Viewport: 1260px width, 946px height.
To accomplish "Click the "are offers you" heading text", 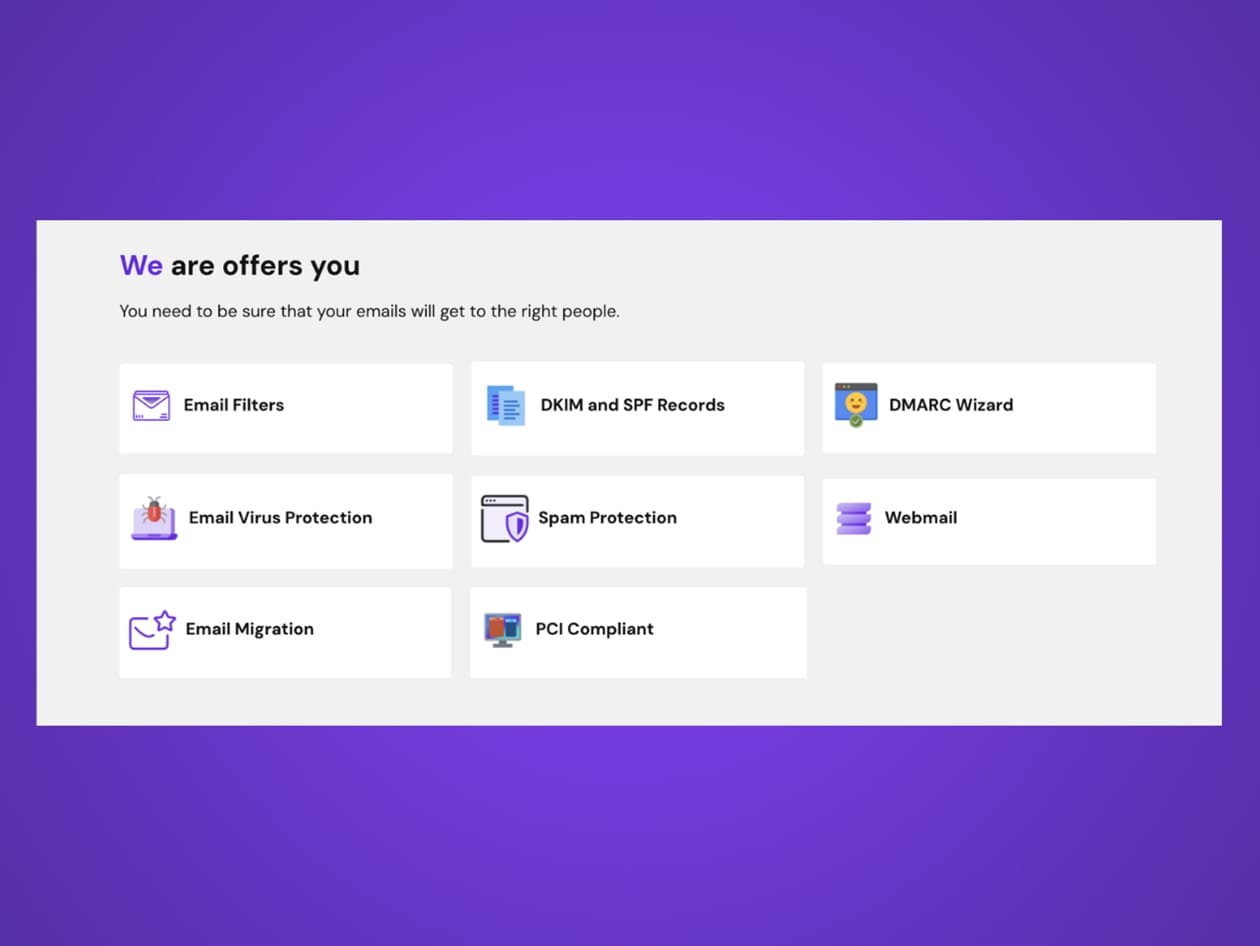I will 265,266.
